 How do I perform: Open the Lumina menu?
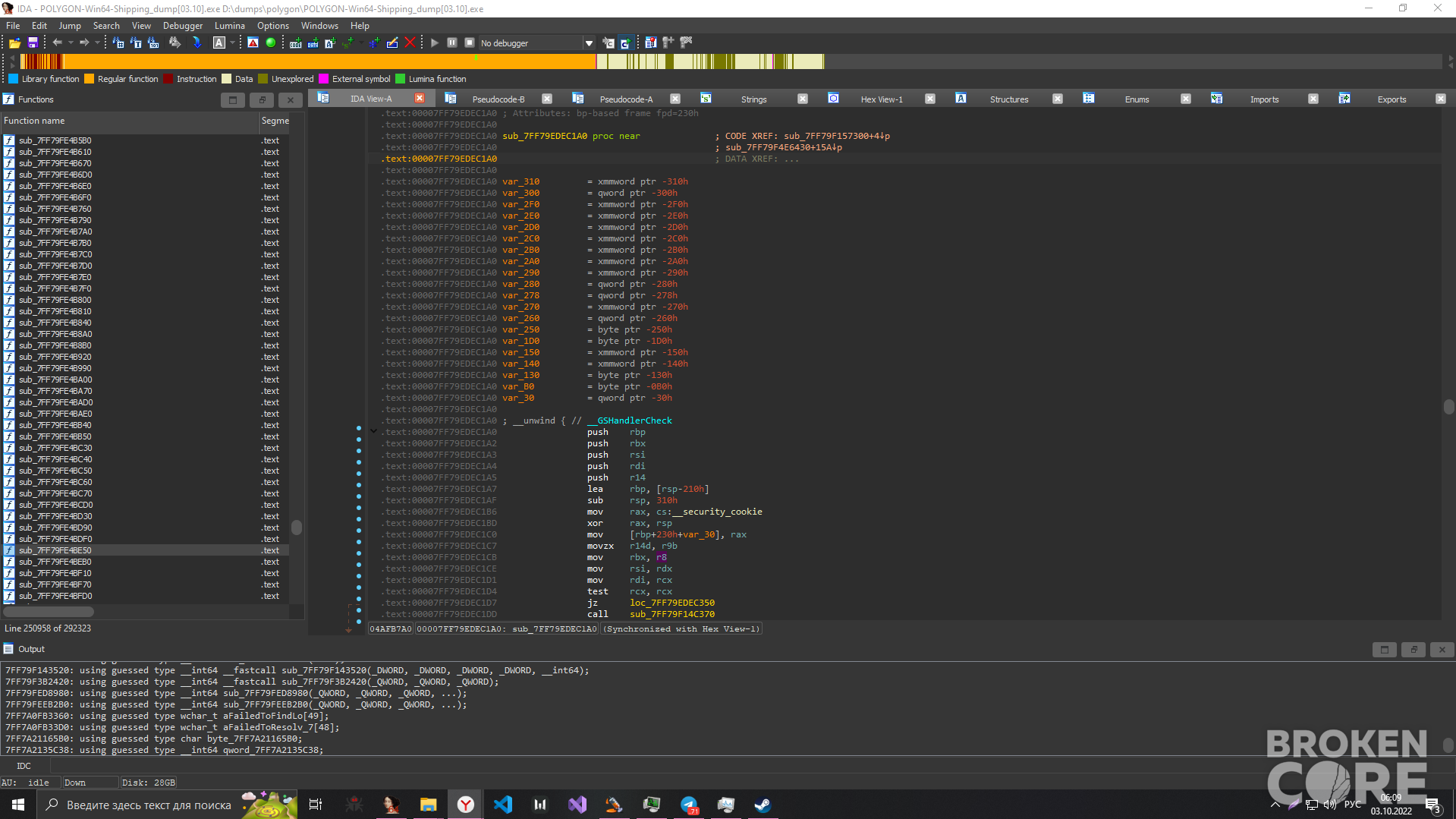pos(229,26)
